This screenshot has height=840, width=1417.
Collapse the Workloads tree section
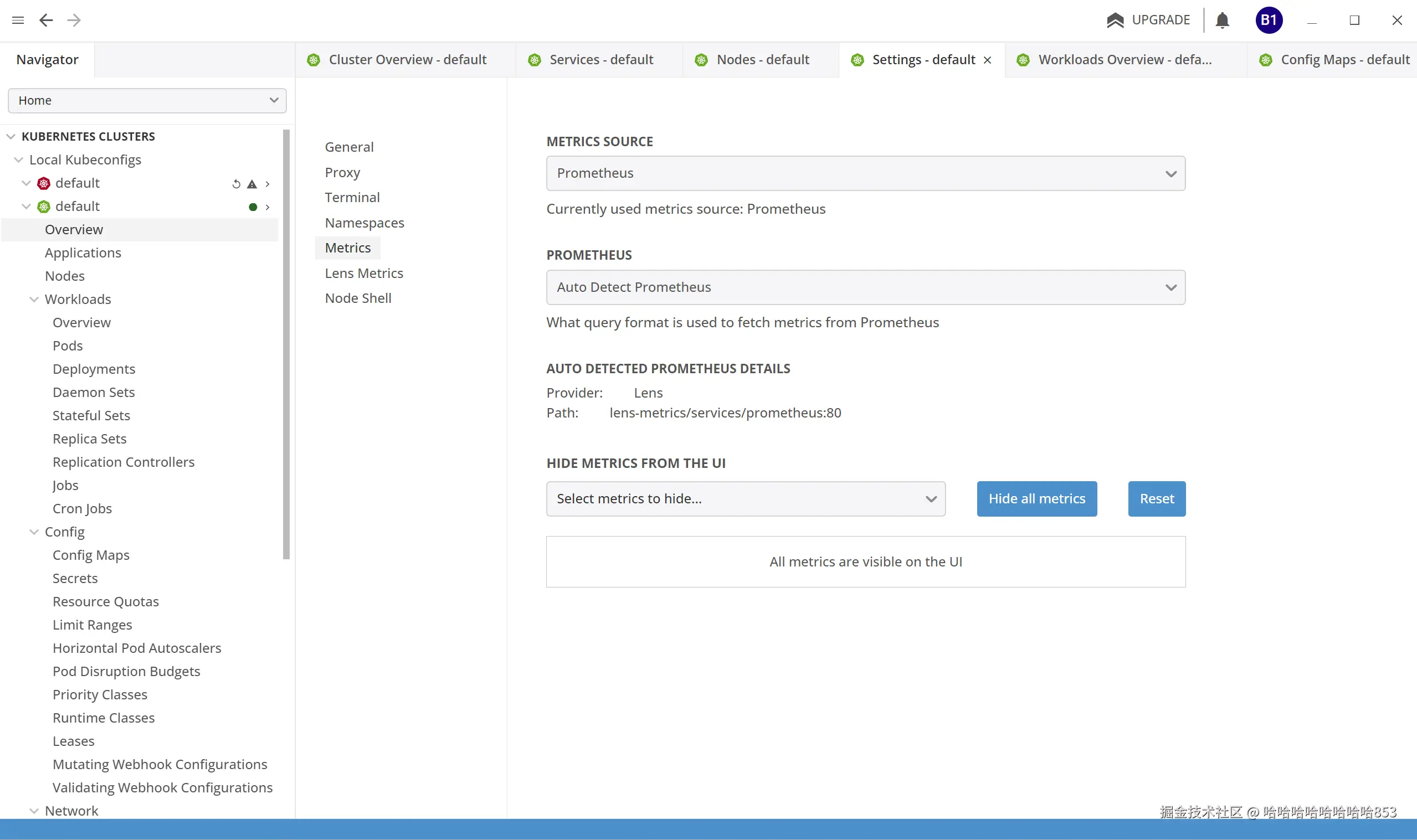click(x=34, y=300)
